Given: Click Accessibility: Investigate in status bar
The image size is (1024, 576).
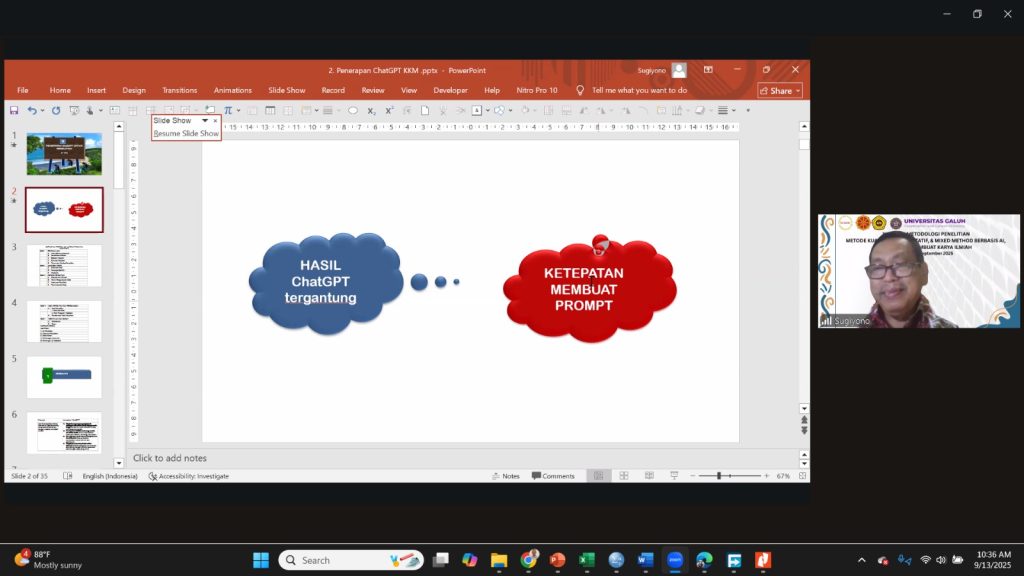Looking at the screenshot, I should click(189, 476).
